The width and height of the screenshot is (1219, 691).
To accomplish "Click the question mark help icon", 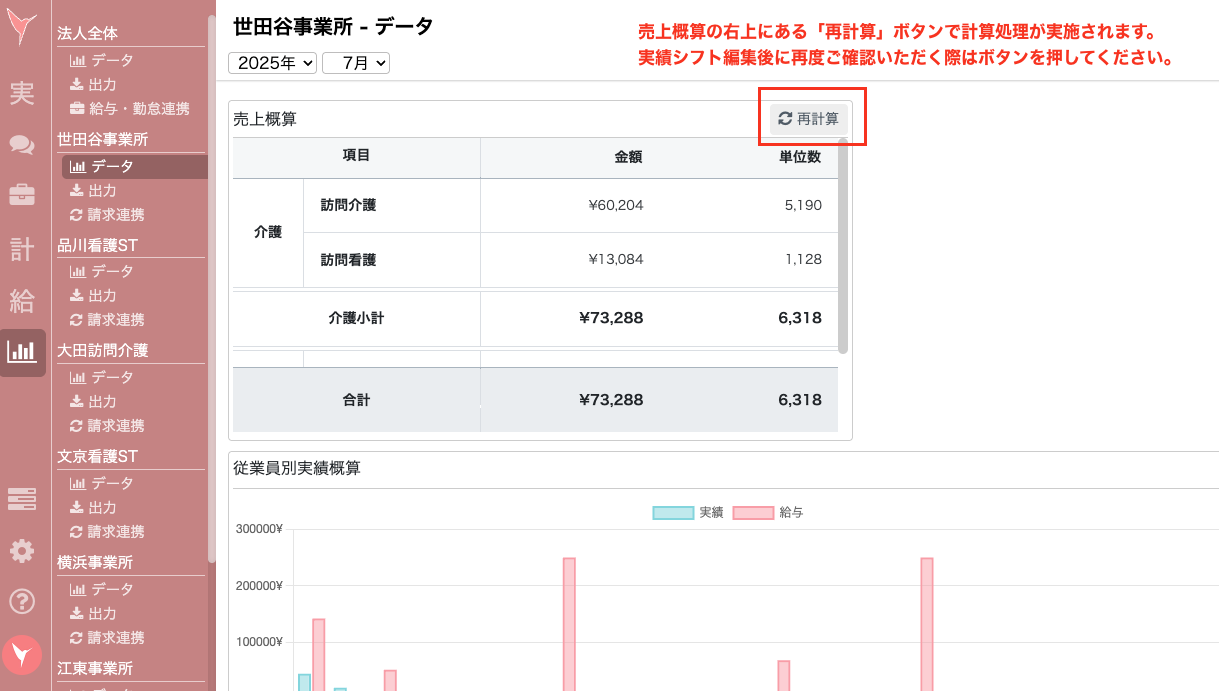I will coord(22,602).
